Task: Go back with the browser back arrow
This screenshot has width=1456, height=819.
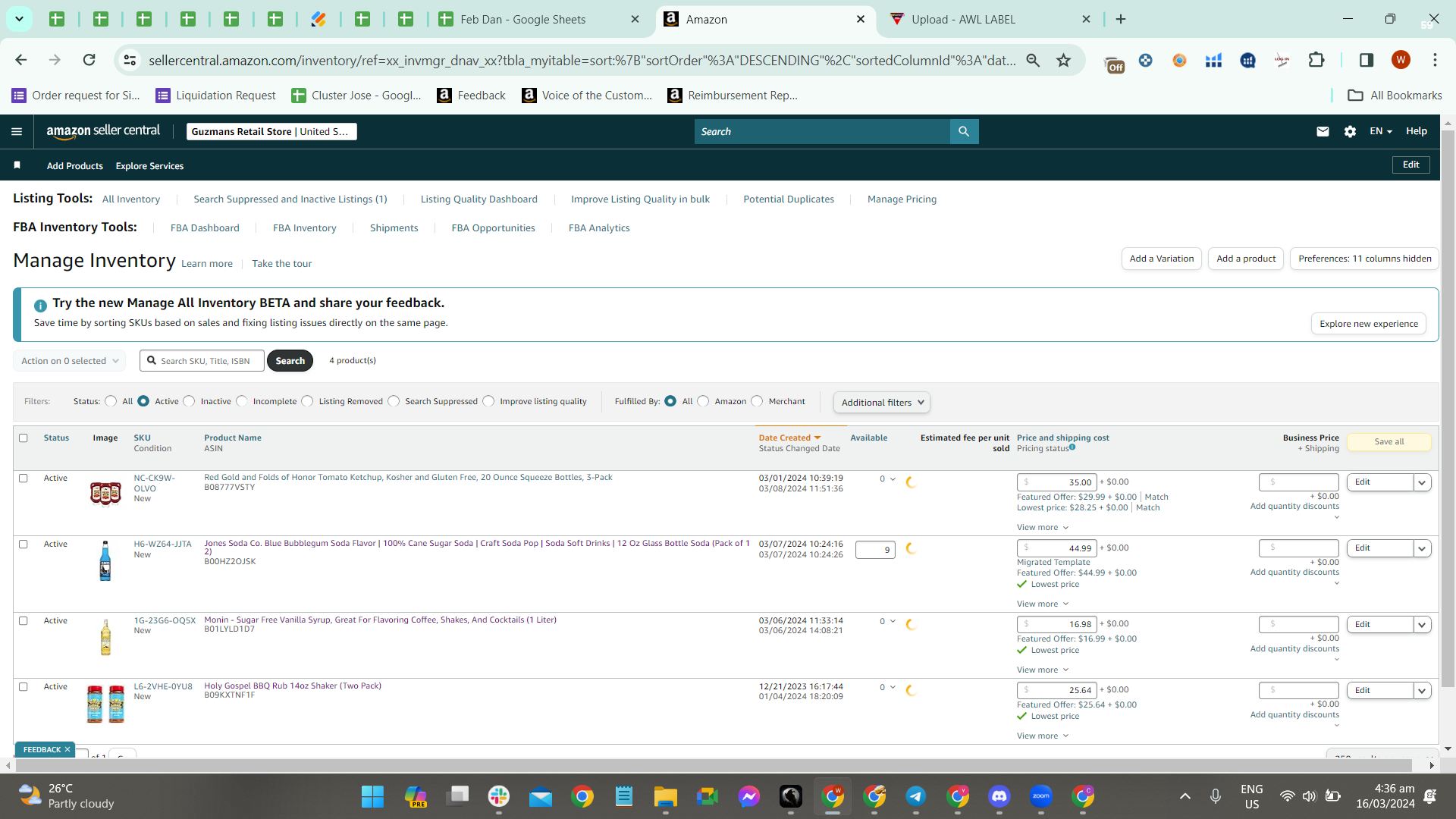Action: pos(21,60)
